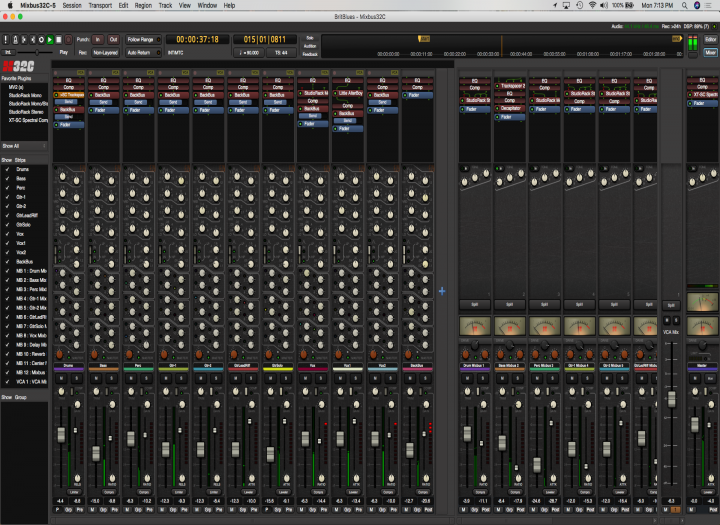Open the Transport menu

pyautogui.click(x=100, y=6)
